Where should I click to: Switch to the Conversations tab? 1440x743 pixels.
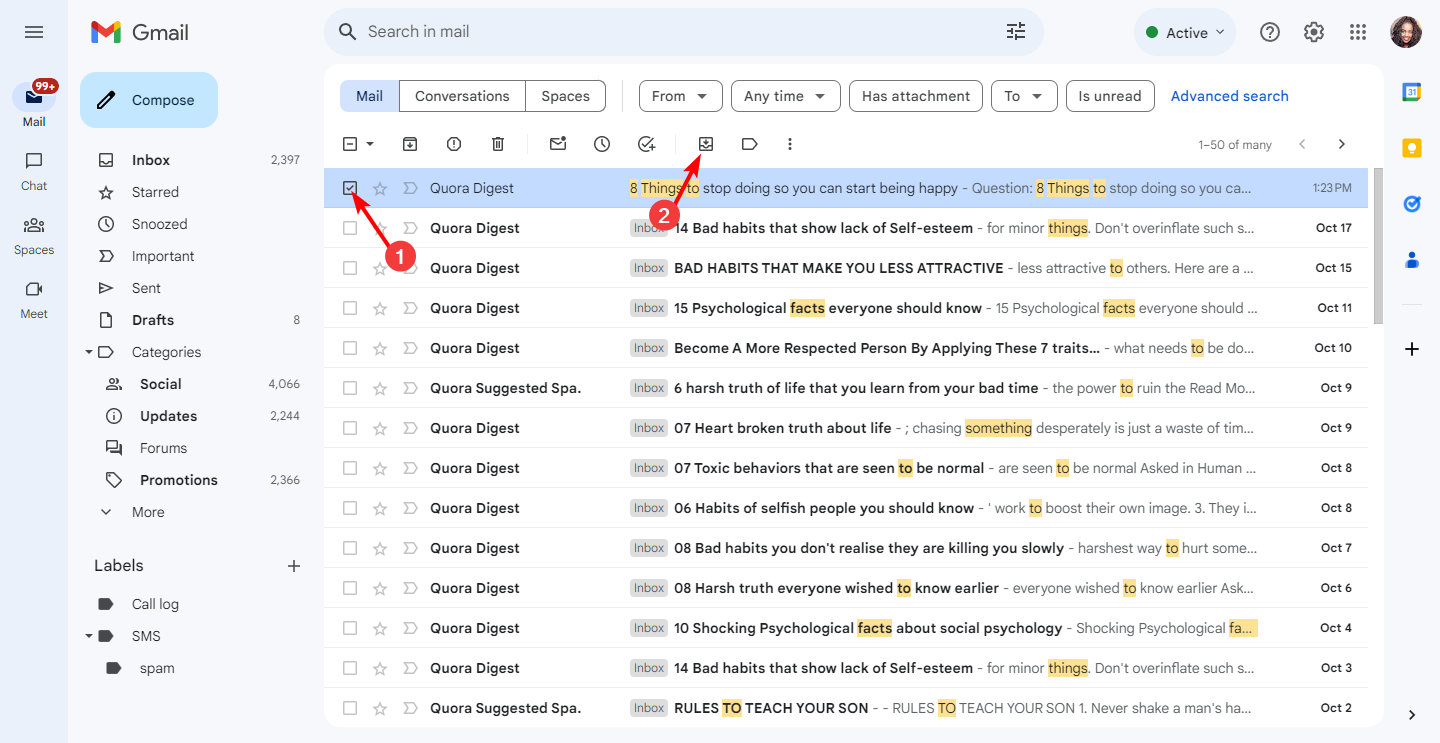point(461,96)
